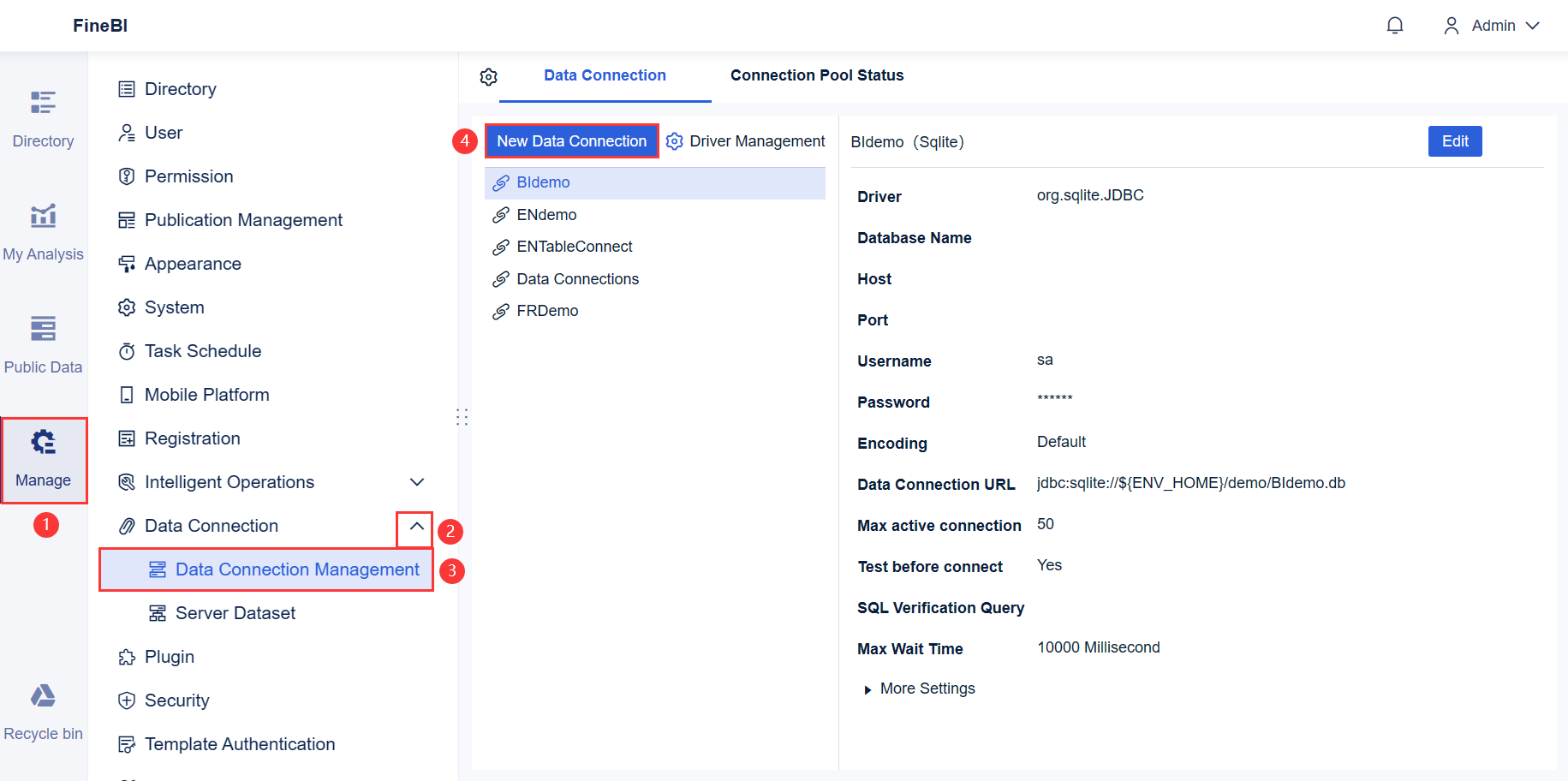Click the New Data Connection button
The image size is (1568, 781).
pos(571,140)
